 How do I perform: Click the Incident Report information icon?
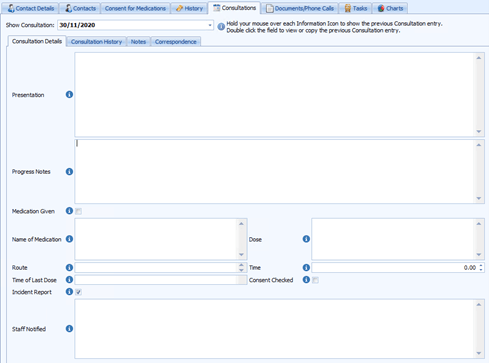(69, 292)
